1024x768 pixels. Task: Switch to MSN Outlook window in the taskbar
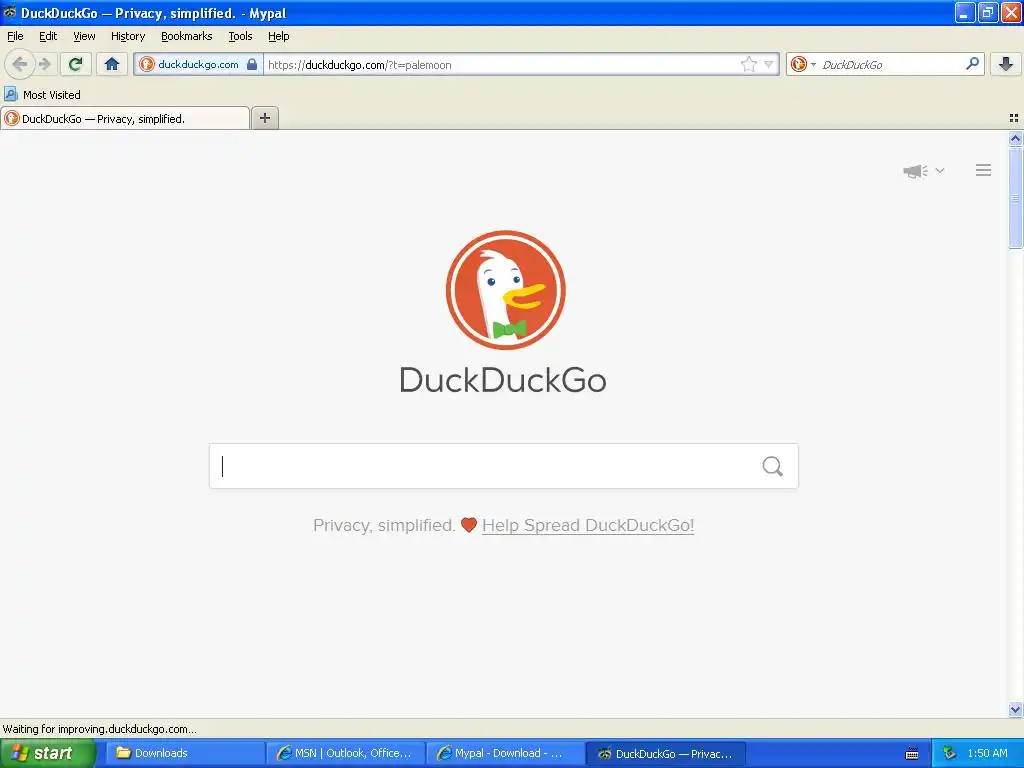click(x=346, y=753)
